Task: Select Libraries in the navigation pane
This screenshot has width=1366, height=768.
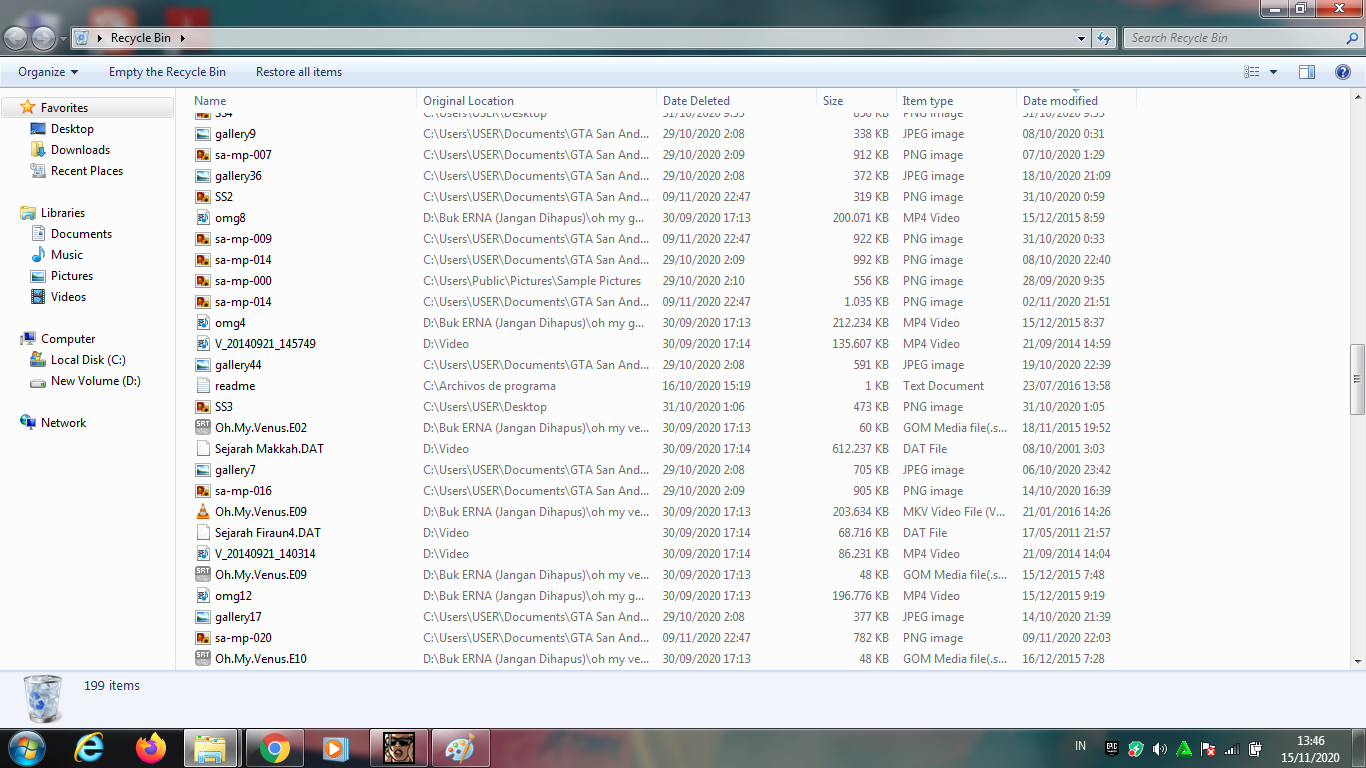Action: pos(63,213)
